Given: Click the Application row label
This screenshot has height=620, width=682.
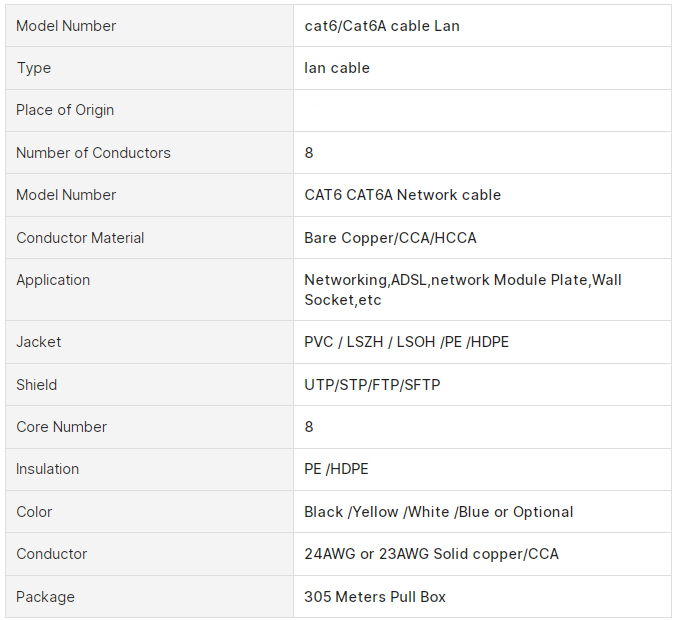Looking at the screenshot, I should point(53,280).
